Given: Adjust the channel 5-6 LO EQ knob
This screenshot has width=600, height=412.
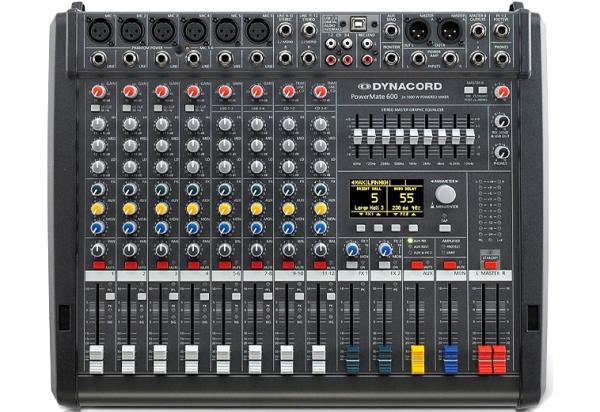Looking at the screenshot, I should coord(225,167).
